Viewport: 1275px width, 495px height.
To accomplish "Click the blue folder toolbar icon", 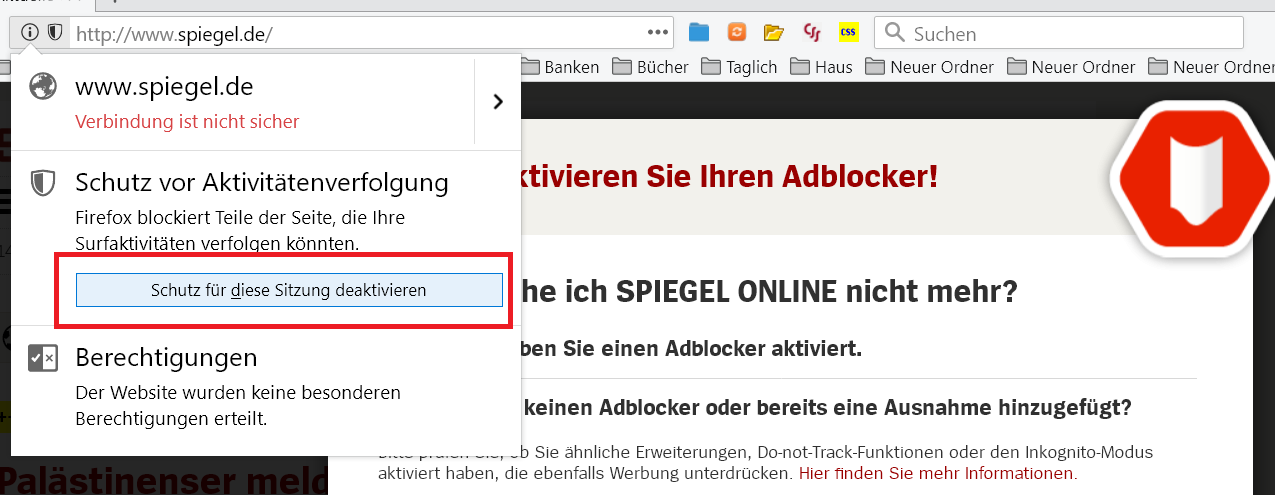I will [699, 33].
